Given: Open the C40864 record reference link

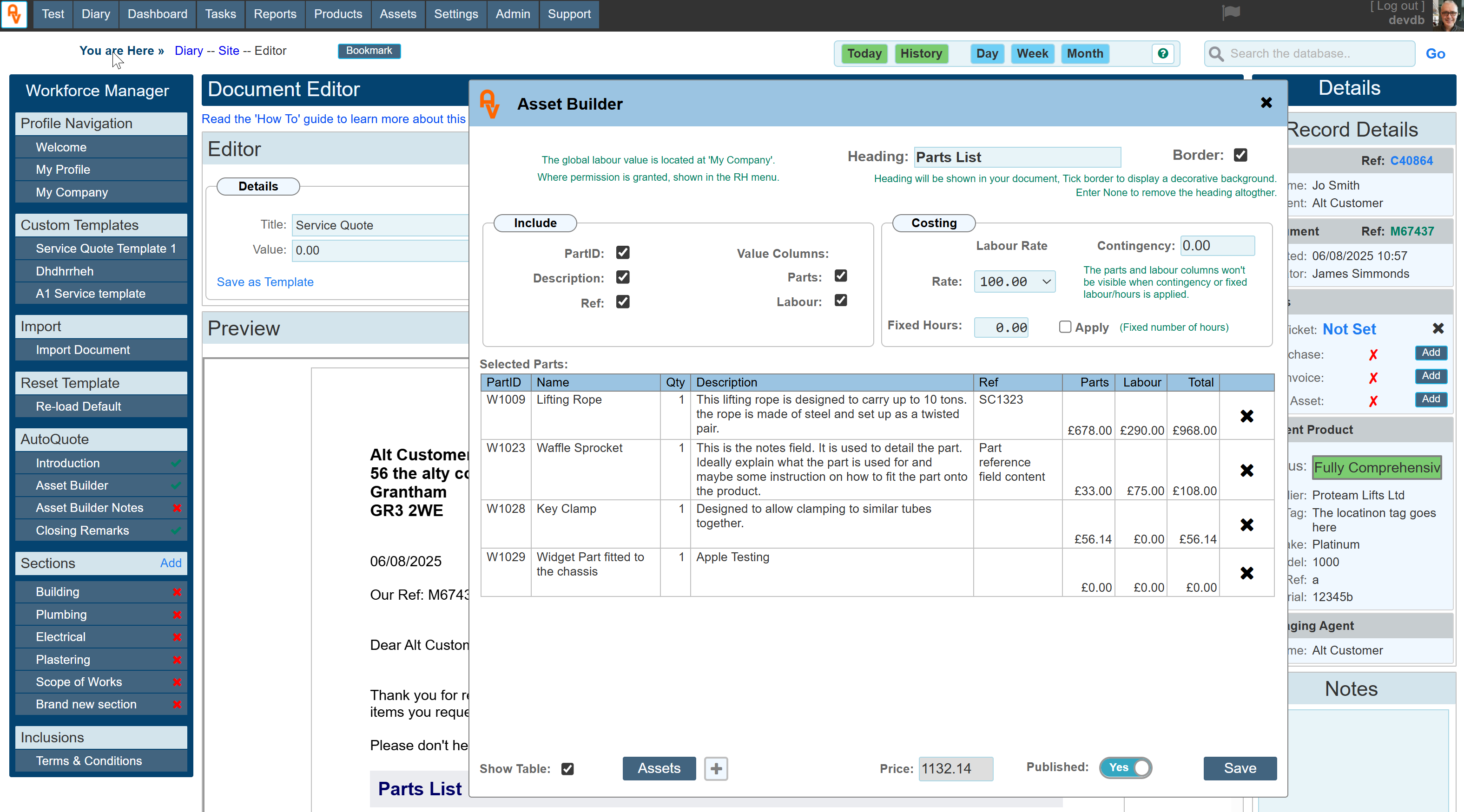Looking at the screenshot, I should coord(1411,161).
